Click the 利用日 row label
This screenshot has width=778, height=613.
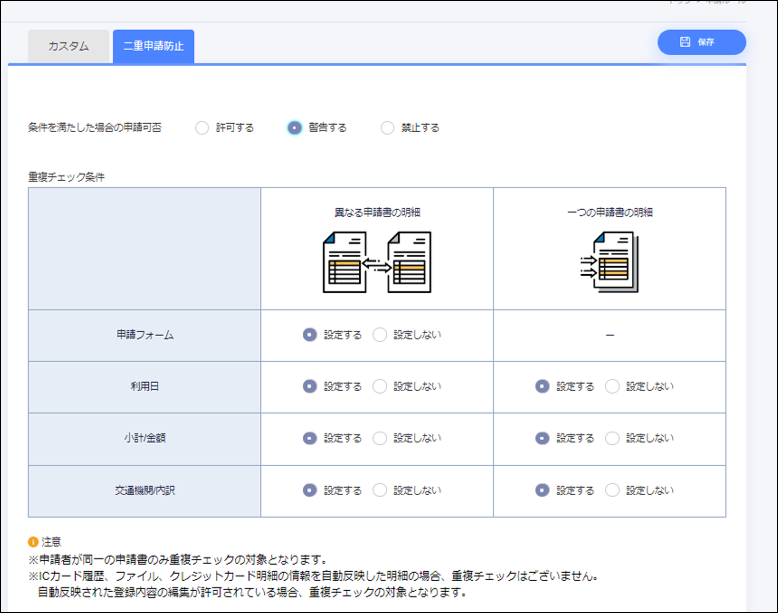[145, 387]
